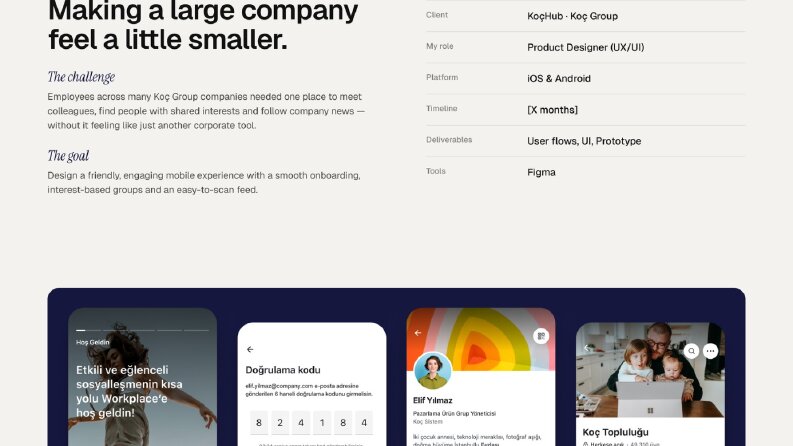Click the story progress bar above Hoş Geldin
The height and width of the screenshot is (446, 793).
pyautogui.click(x=142, y=330)
